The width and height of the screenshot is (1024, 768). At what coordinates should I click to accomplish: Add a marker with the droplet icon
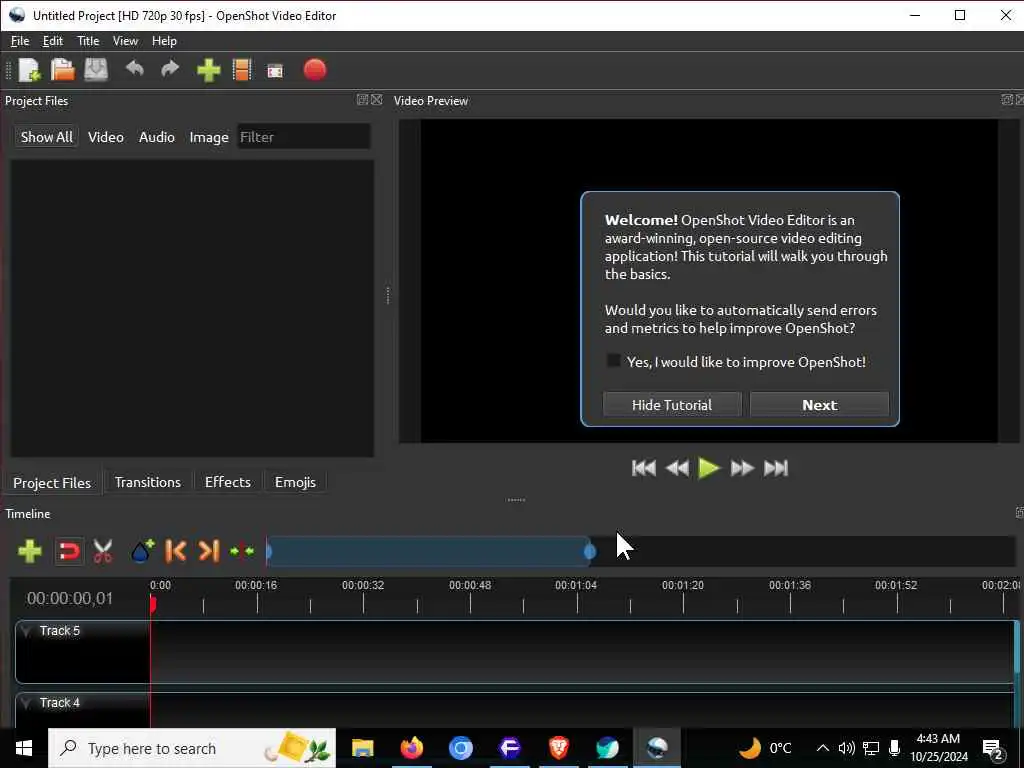(x=142, y=551)
